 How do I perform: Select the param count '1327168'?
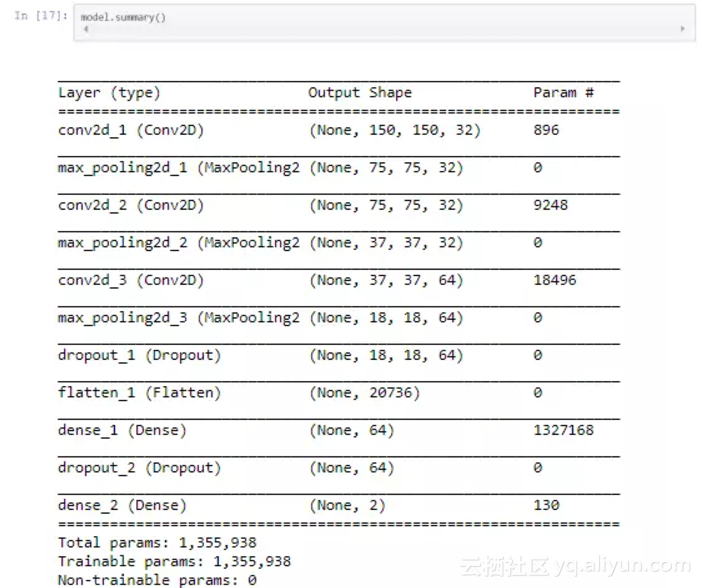pos(563,431)
